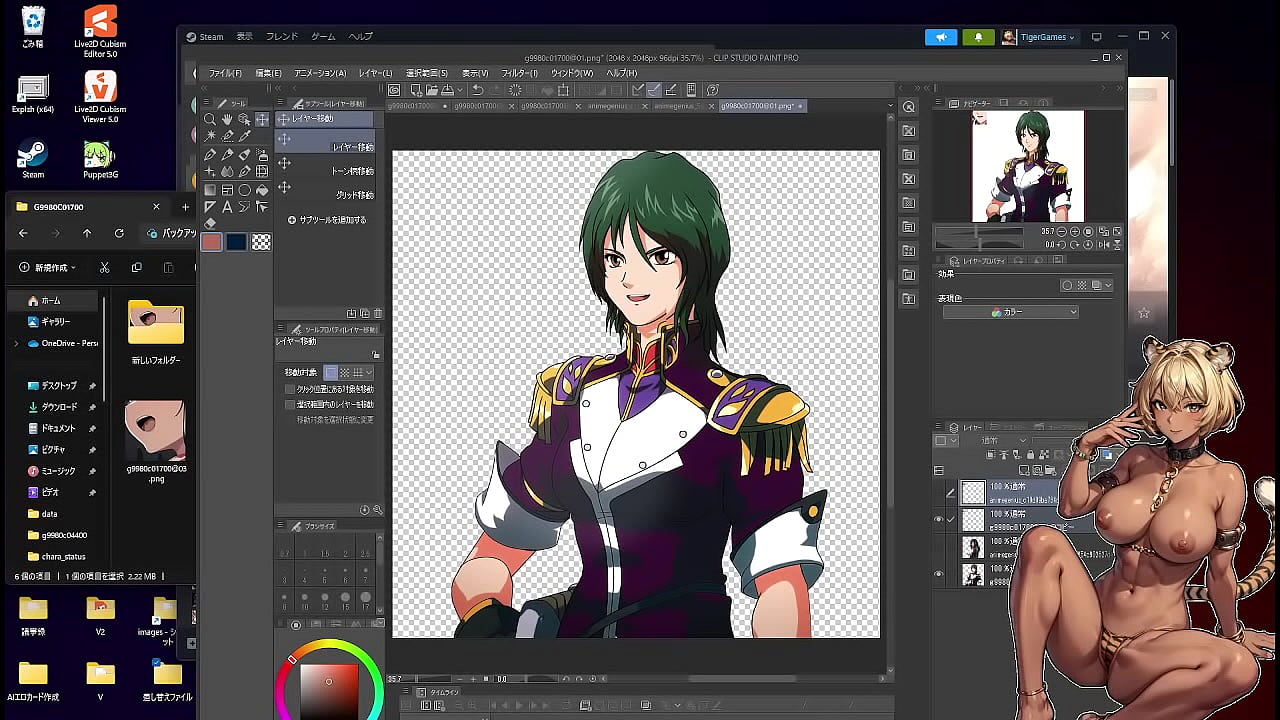Toggle visibility eye of bottom layer
Screen dimensions: 1280x720
(x=939, y=573)
